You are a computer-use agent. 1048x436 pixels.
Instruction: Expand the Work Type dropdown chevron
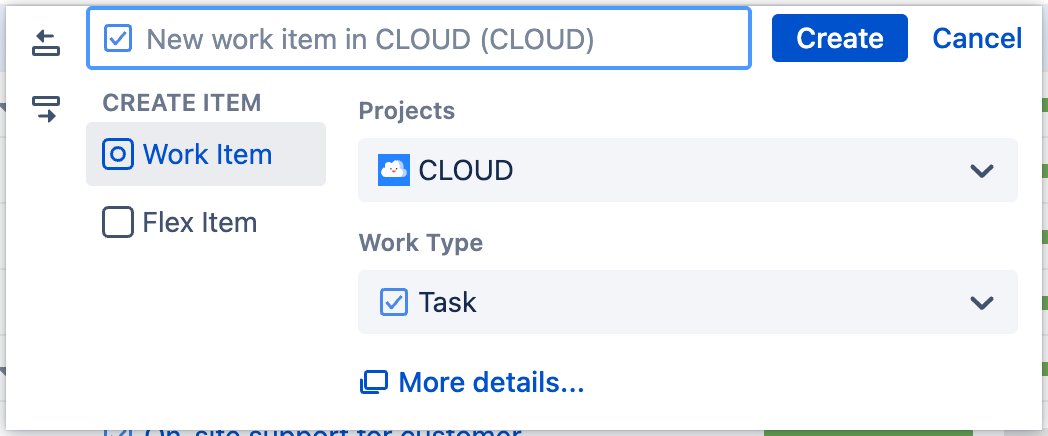coord(982,302)
